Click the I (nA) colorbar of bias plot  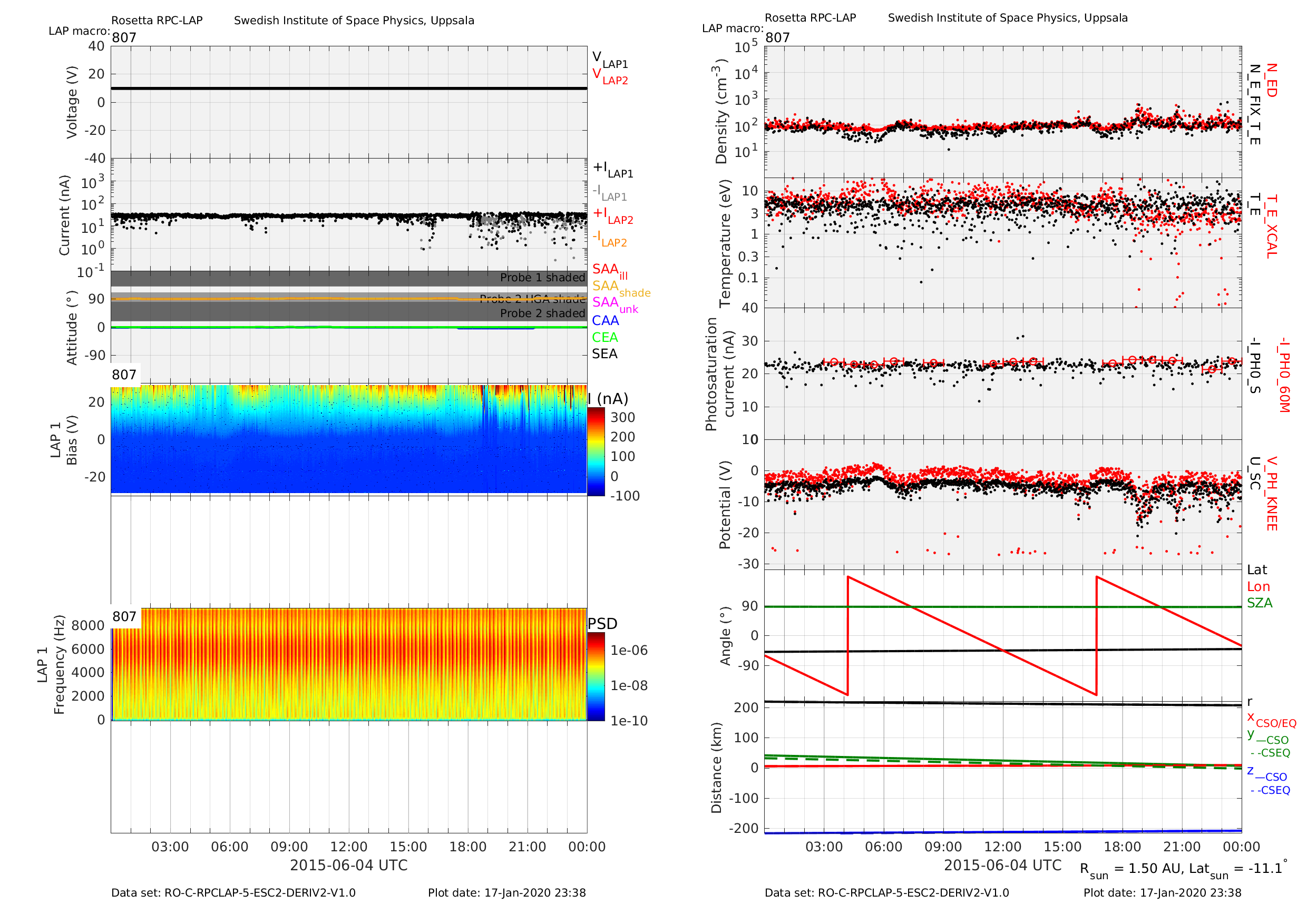pyautogui.click(x=596, y=451)
